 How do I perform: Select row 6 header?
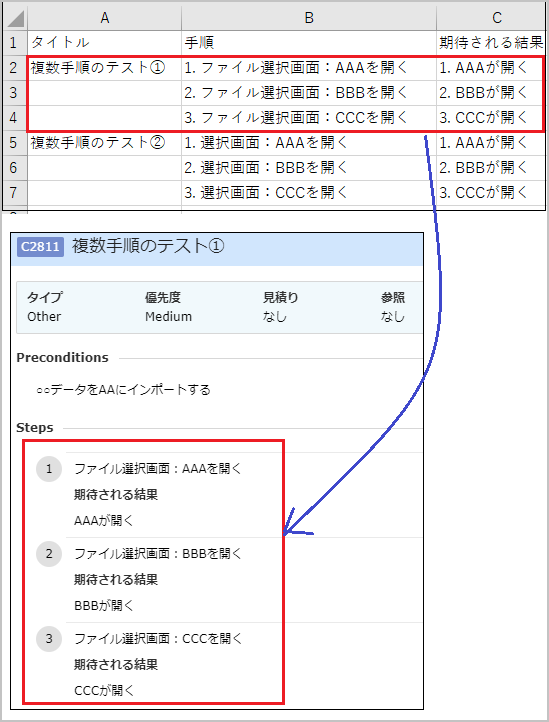(15, 168)
